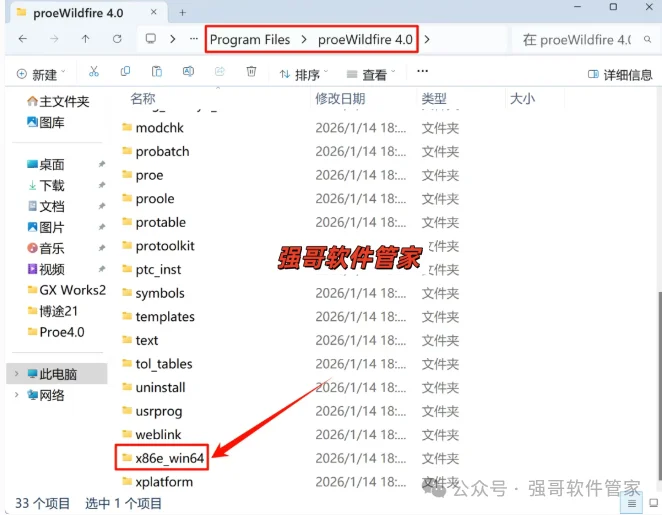Select the usrprog folder
Screen dimensions: 662x515
click(152, 411)
